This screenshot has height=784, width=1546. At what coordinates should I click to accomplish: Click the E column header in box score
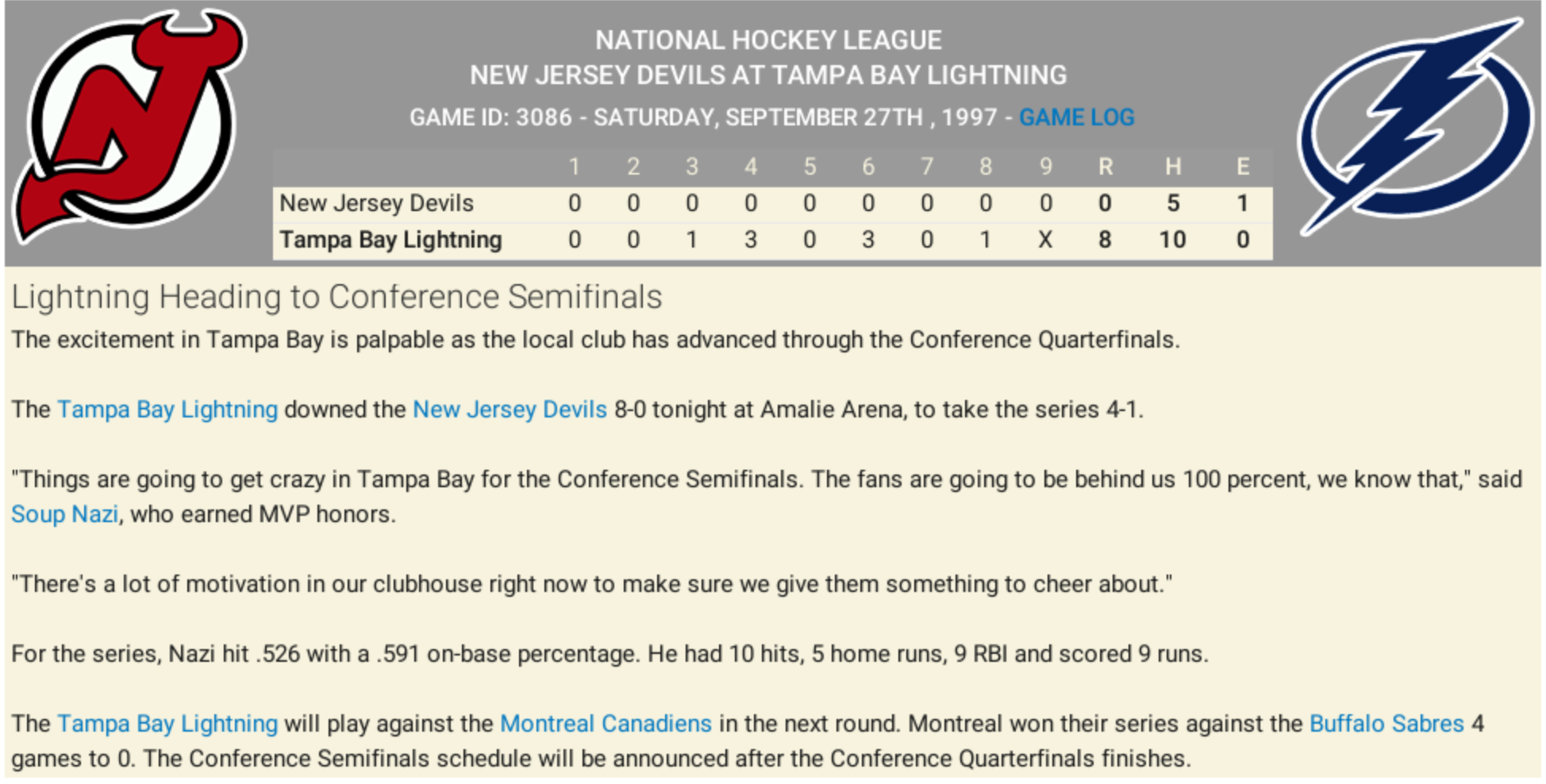tap(1243, 167)
